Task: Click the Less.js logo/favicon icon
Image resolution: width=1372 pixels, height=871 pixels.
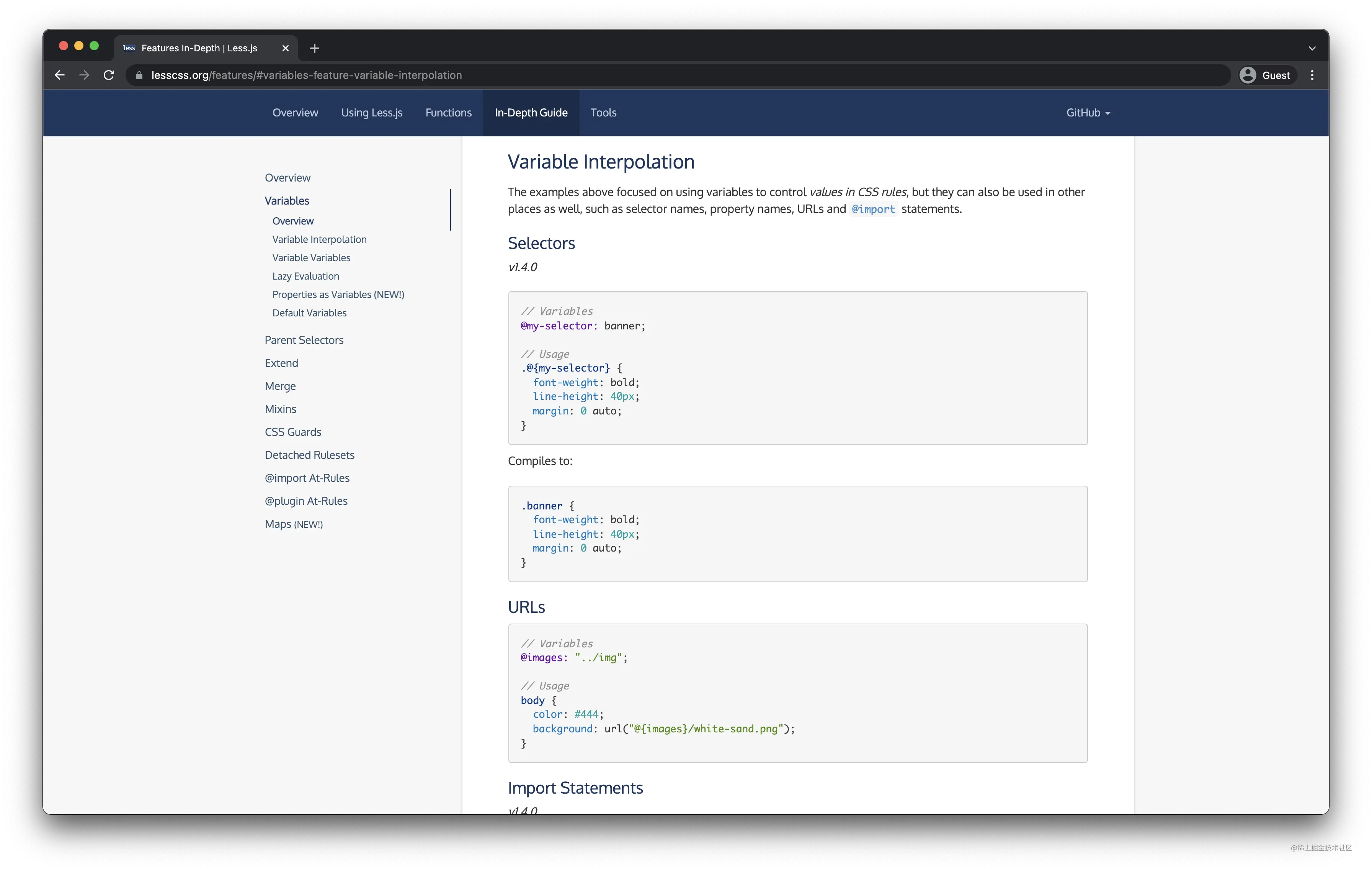Action: (x=128, y=47)
